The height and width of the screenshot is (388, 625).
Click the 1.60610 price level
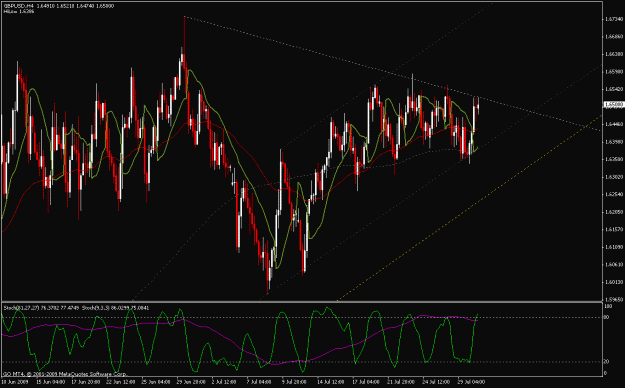(x=614, y=264)
